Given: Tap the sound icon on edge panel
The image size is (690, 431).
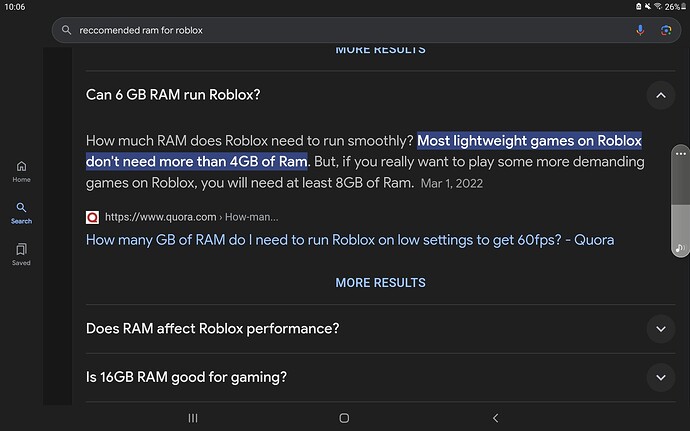Looking at the screenshot, I should [x=680, y=248].
